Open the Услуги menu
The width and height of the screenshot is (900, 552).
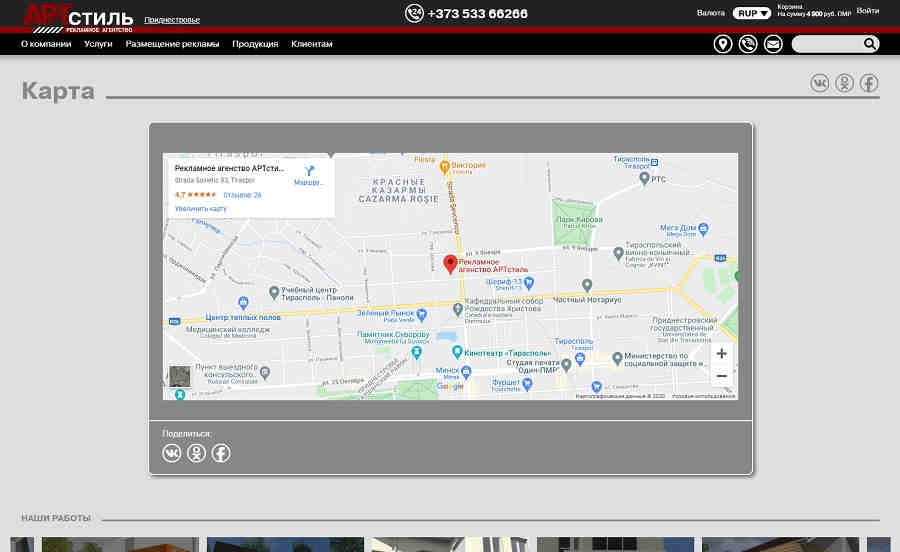[x=98, y=44]
